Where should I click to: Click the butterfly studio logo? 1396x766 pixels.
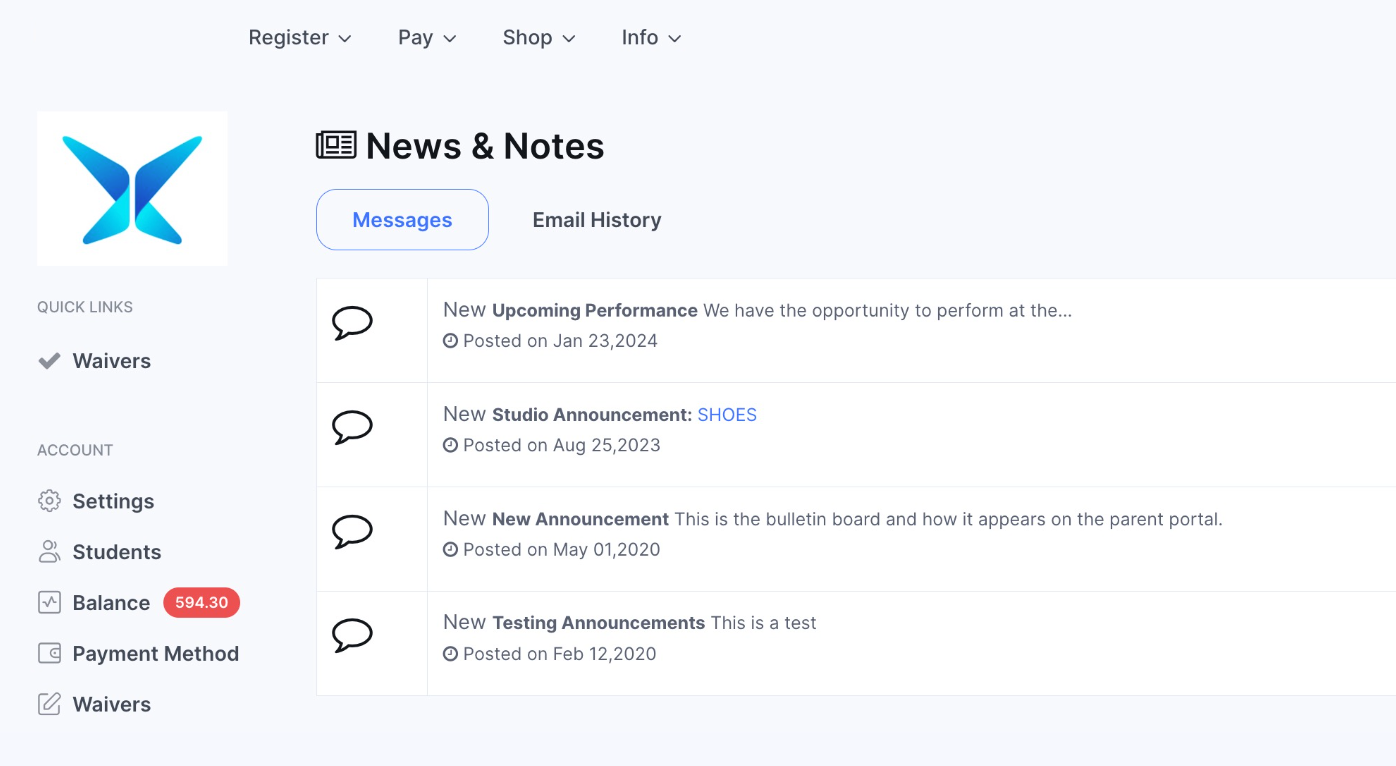click(132, 189)
